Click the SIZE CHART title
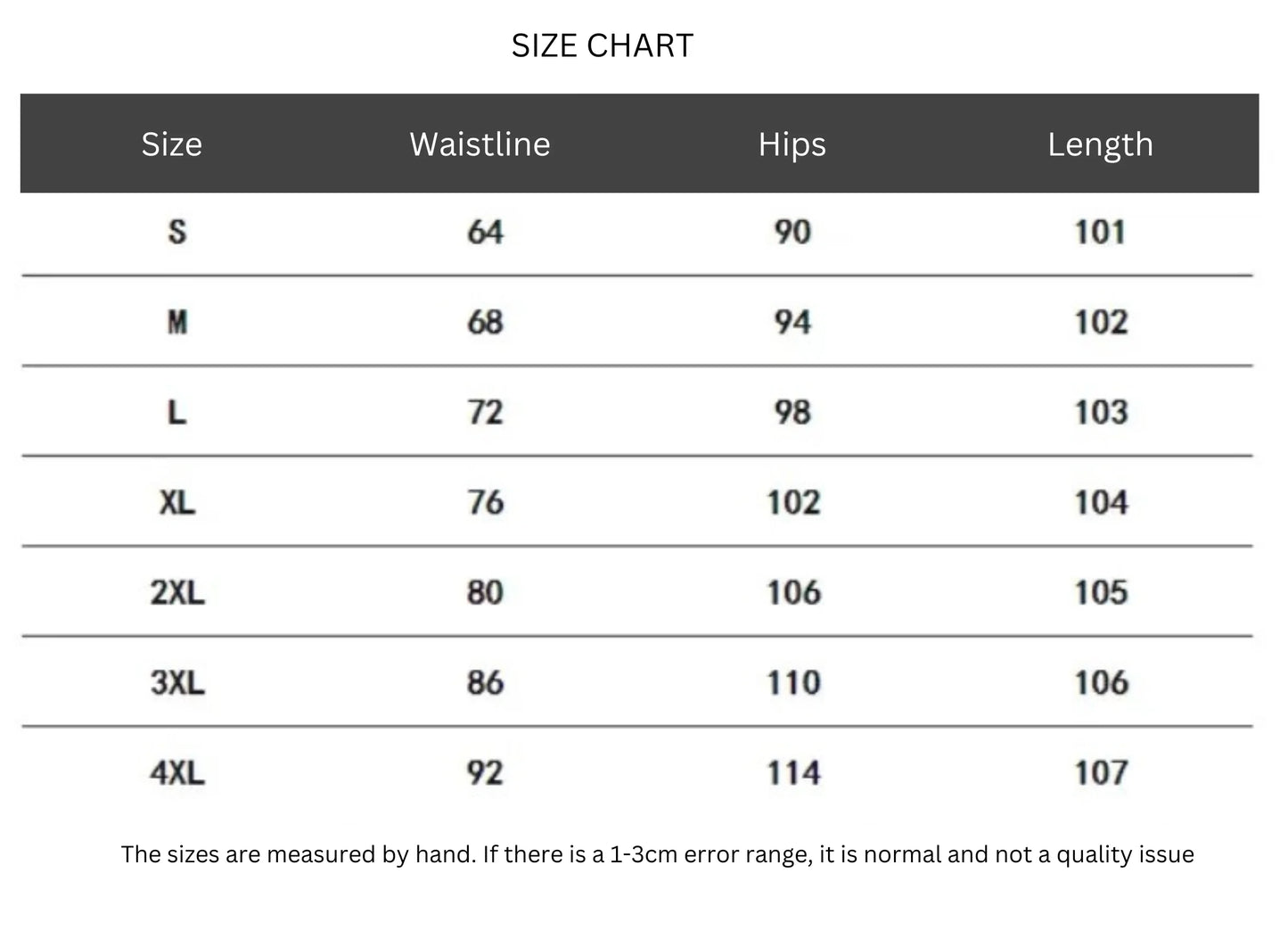 click(x=602, y=45)
